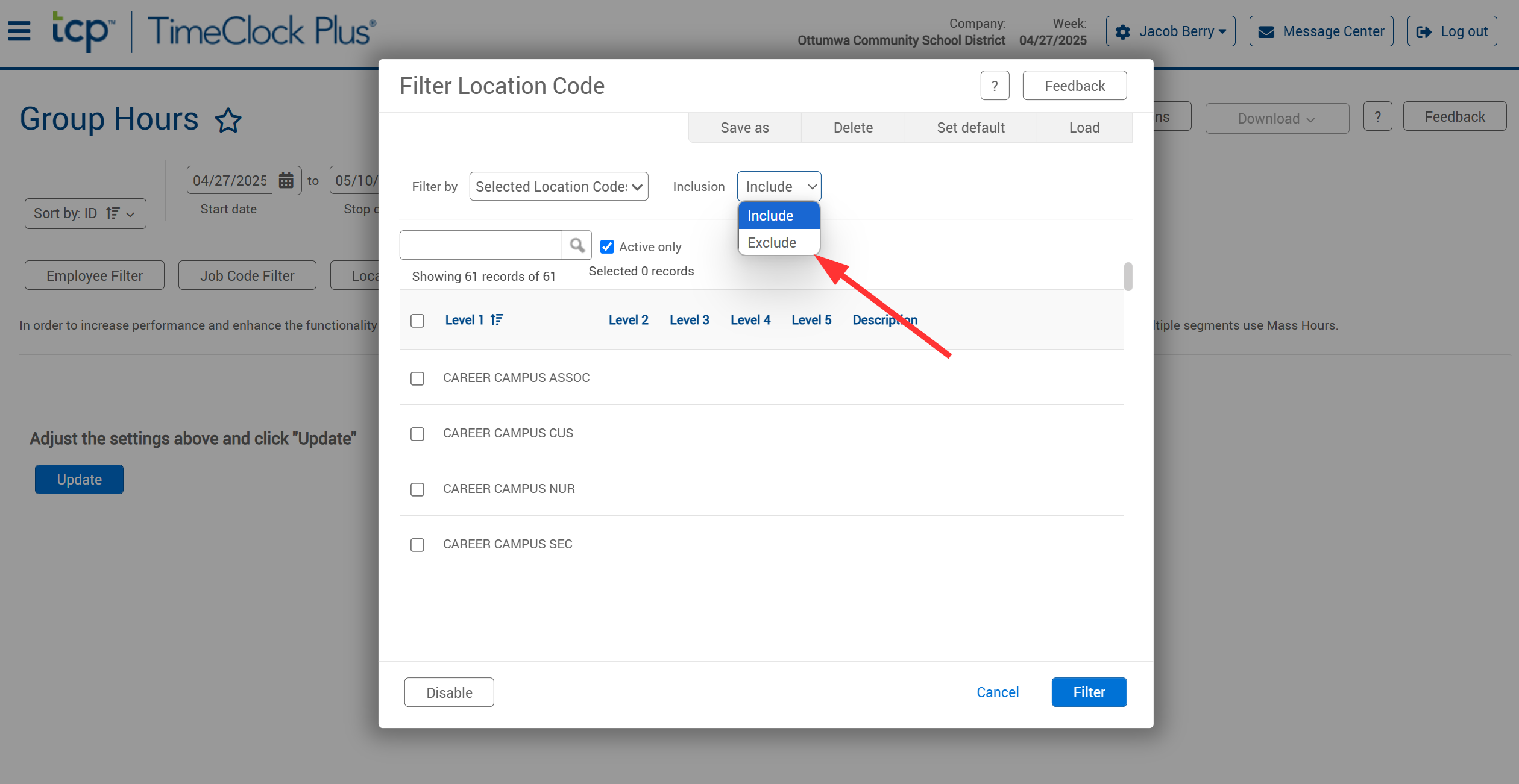Click the Message Center envelope button
1519x784 pixels.
point(1321,31)
